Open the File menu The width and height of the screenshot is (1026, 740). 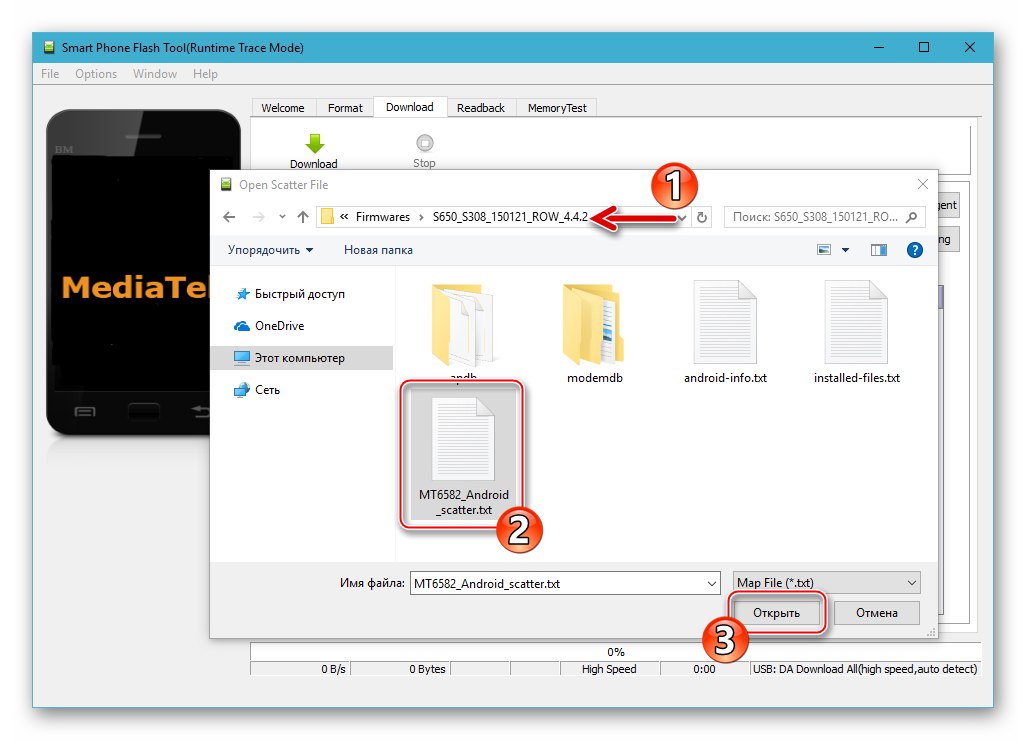[50, 74]
